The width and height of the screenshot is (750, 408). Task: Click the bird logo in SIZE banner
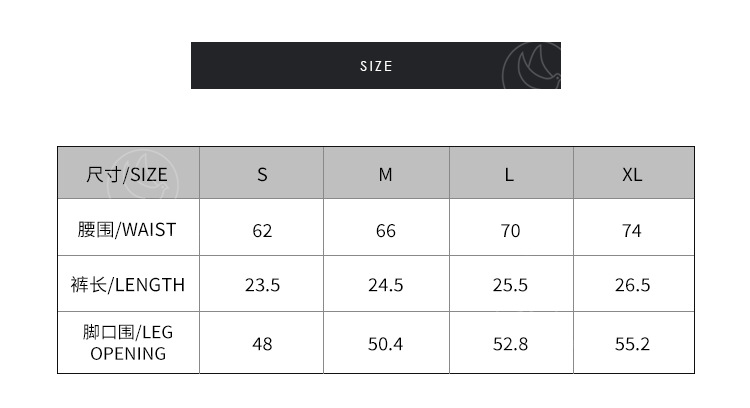click(532, 66)
